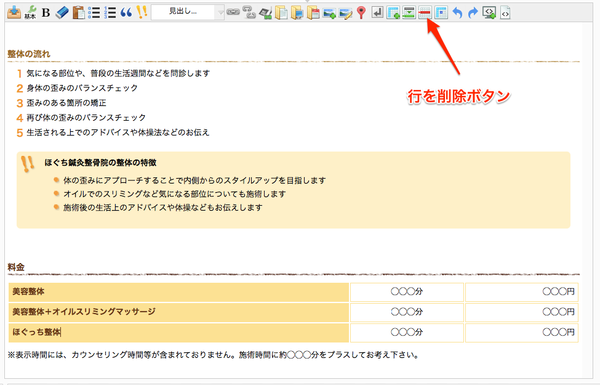Click the insert link chain icon

tap(233, 12)
